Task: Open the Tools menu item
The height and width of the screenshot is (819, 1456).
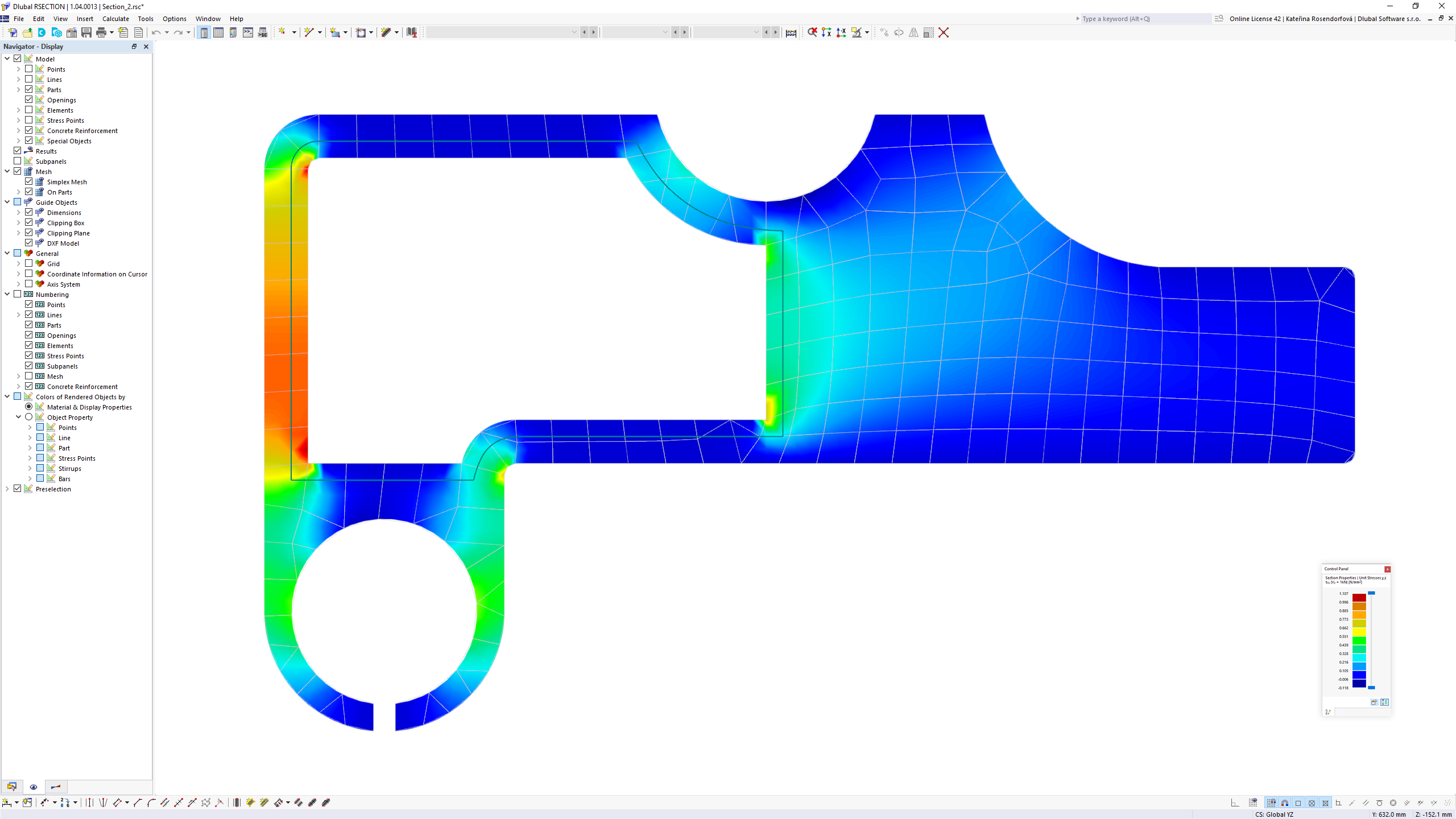Action: click(x=146, y=18)
